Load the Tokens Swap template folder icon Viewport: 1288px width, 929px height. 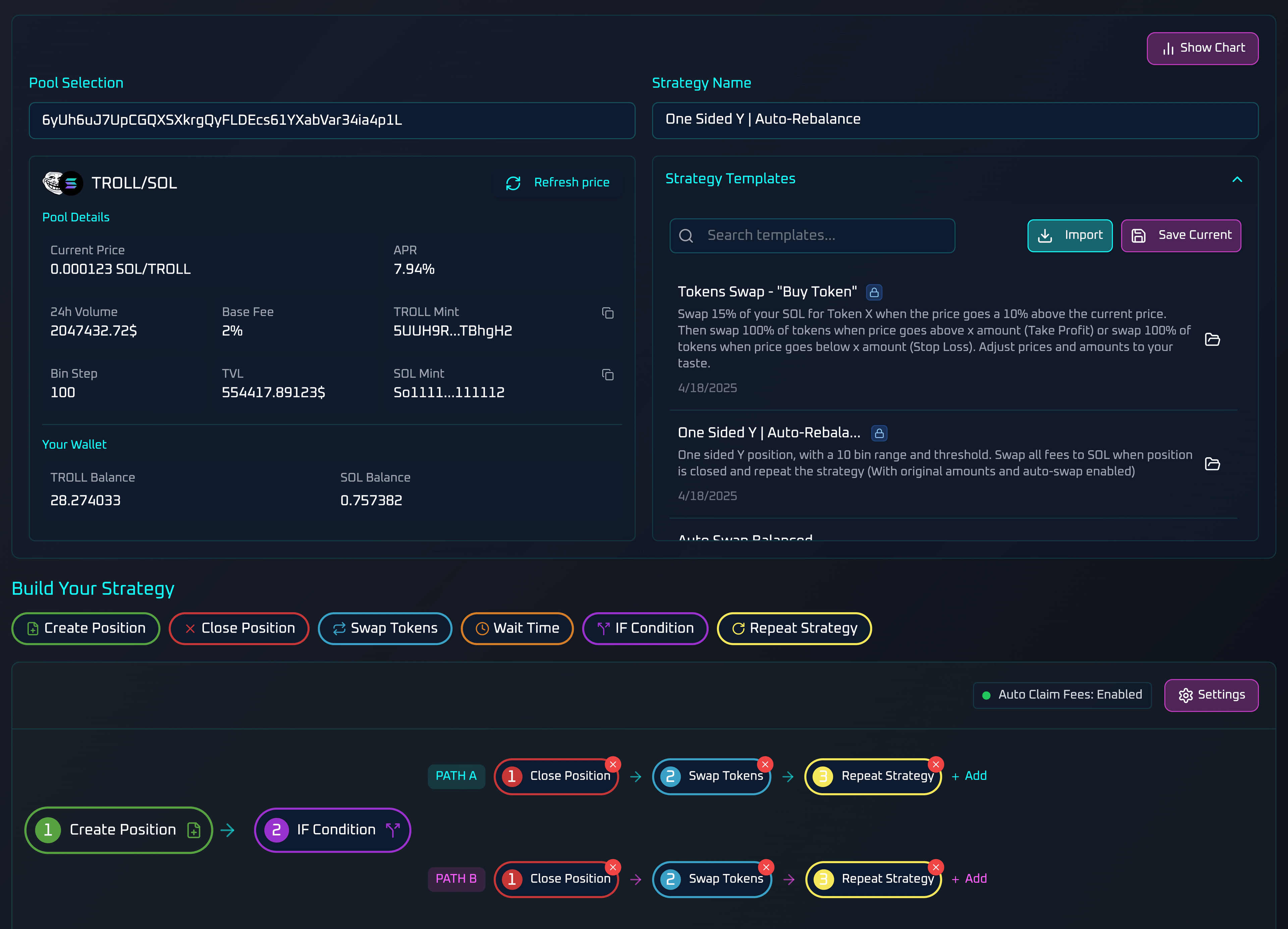1212,339
